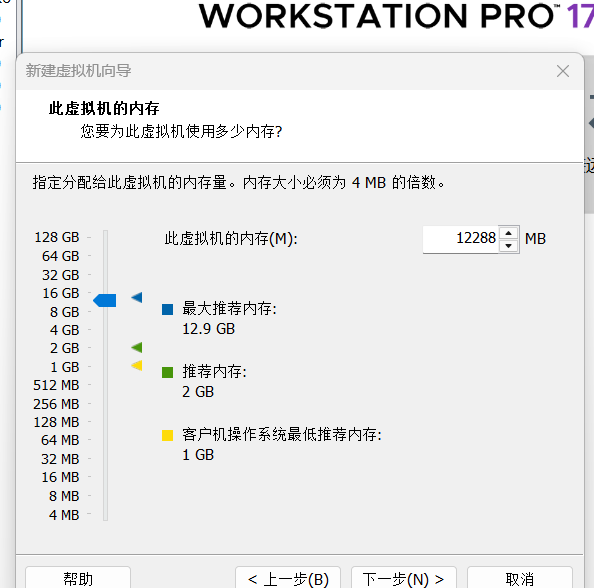Click the 256 MB scale label
Image resolution: width=594 pixels, height=588 pixels.
pos(56,404)
